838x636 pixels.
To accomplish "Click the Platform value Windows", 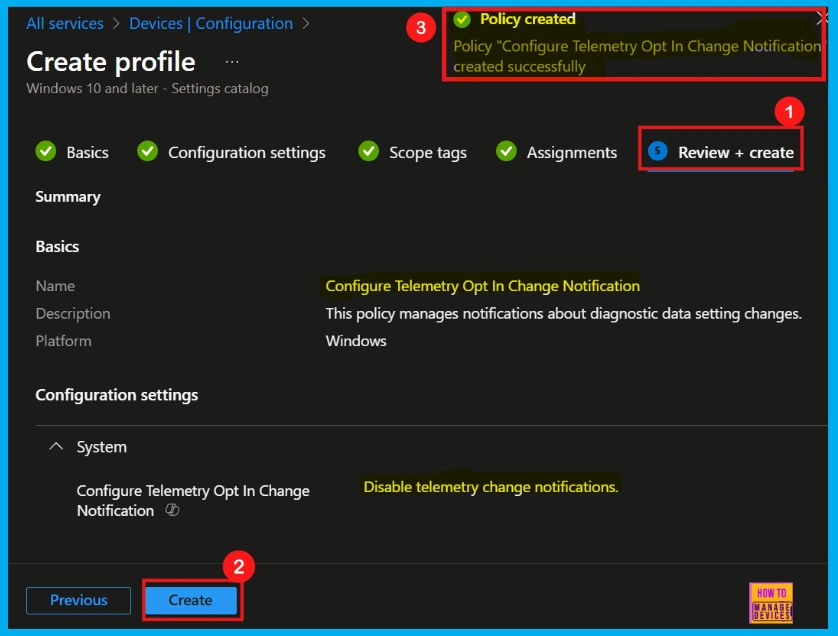I will click(356, 341).
